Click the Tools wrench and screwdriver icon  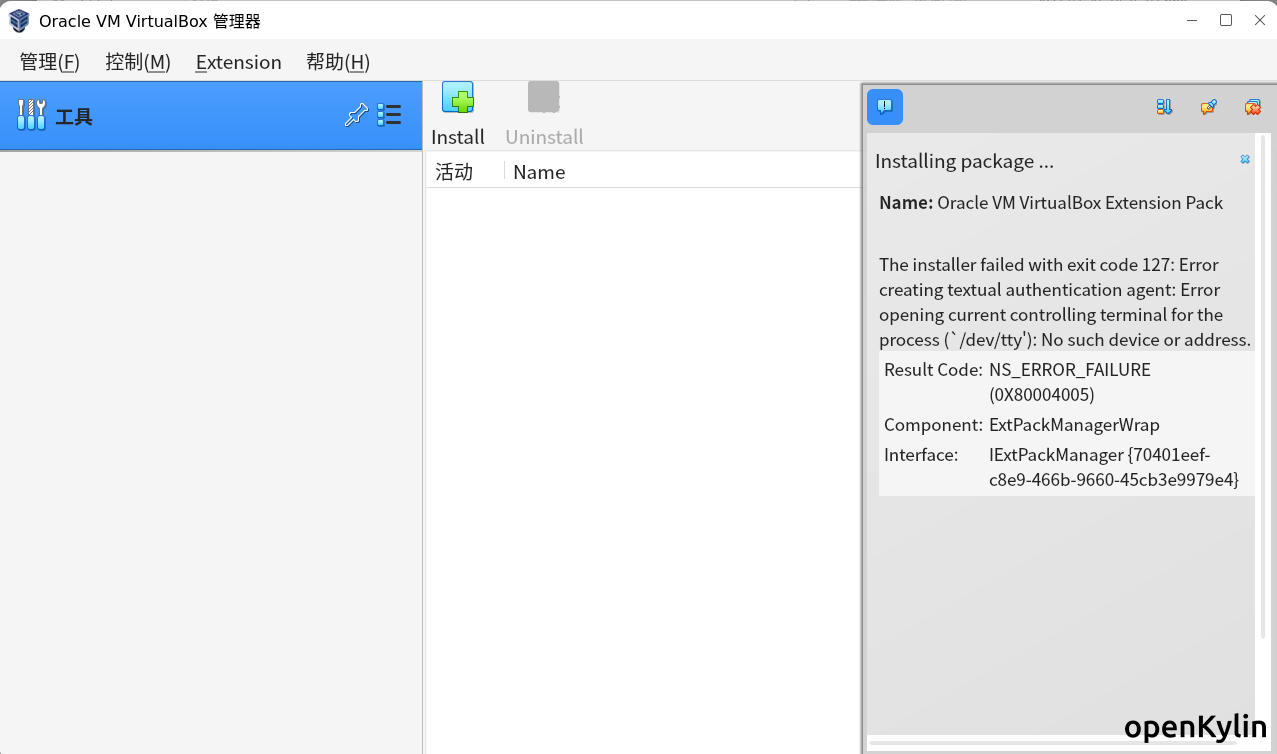32,116
